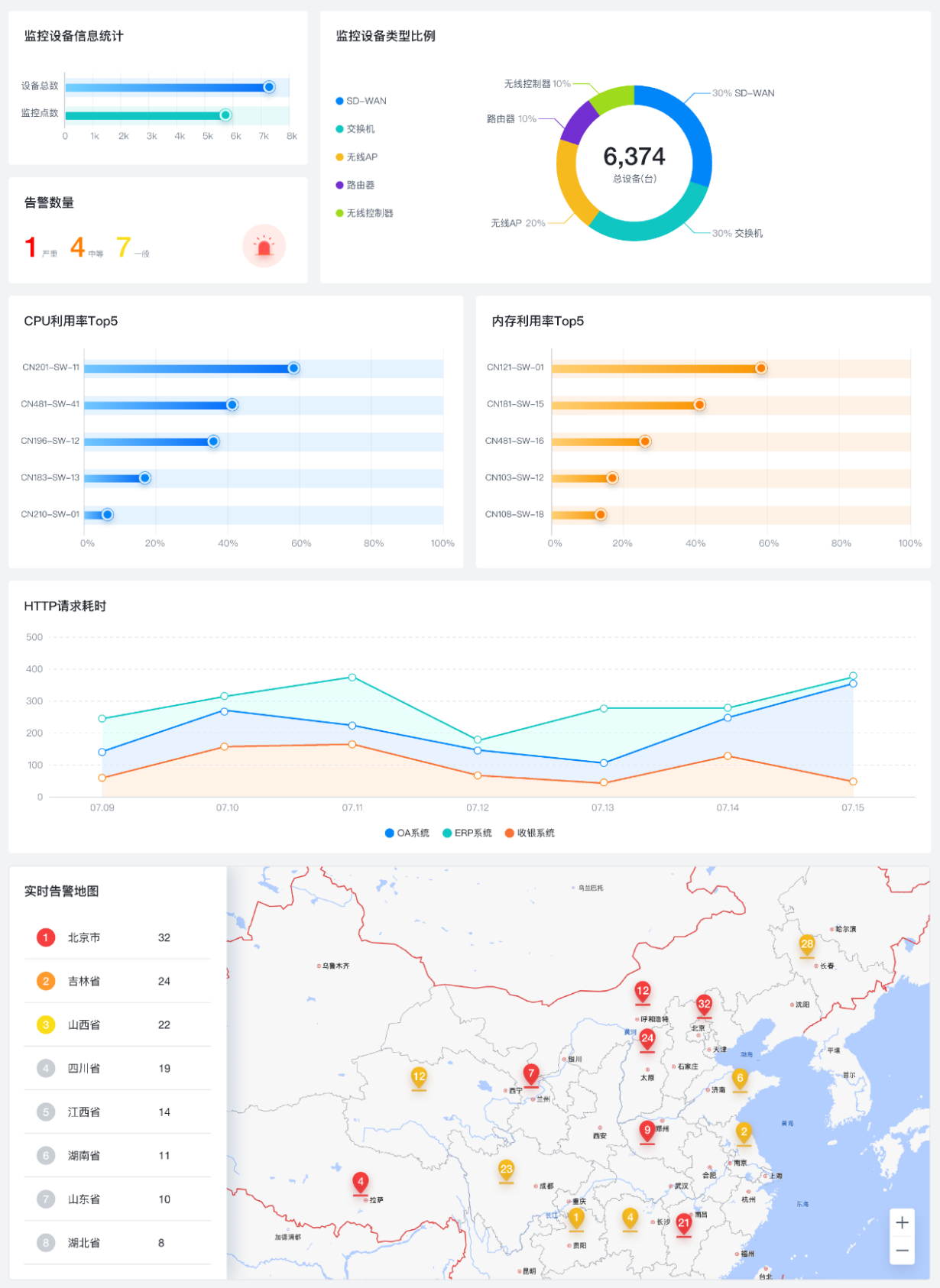Click the red alarm siren icon
Viewport: 940px width, 1288px height.
(x=264, y=246)
